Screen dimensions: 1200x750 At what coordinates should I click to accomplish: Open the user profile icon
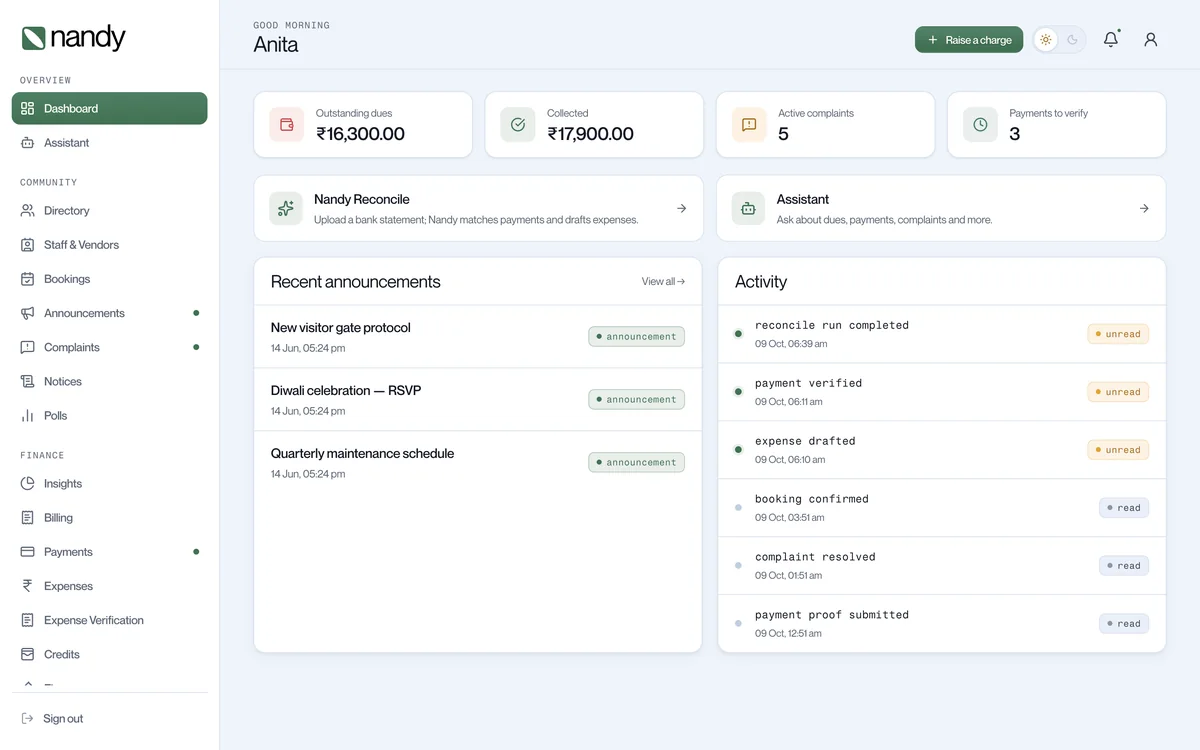(1151, 40)
